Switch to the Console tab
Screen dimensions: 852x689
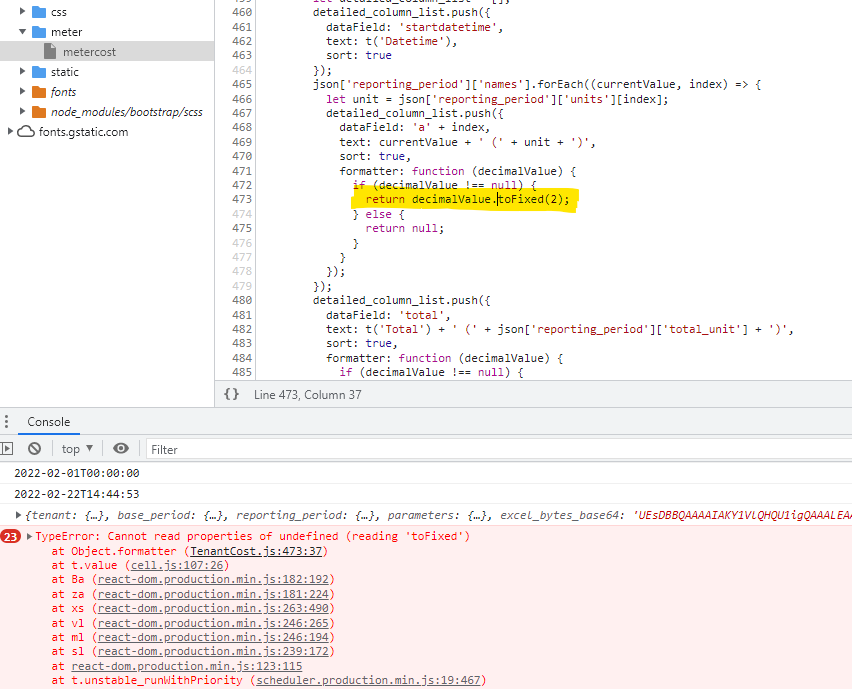coord(48,422)
